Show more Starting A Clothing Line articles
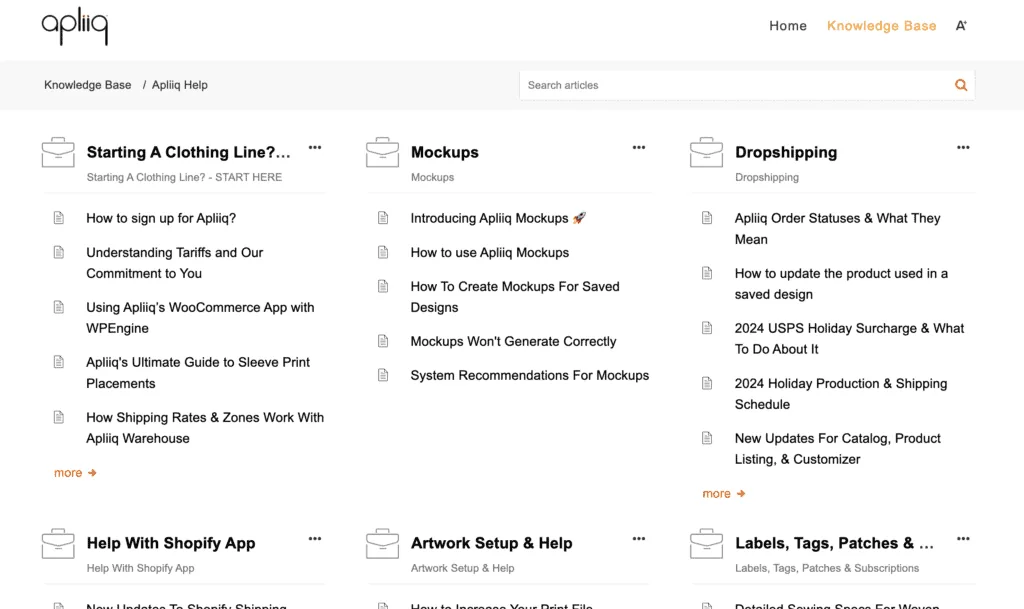Screen dimensions: 1024x609 pyautogui.click(x=75, y=472)
